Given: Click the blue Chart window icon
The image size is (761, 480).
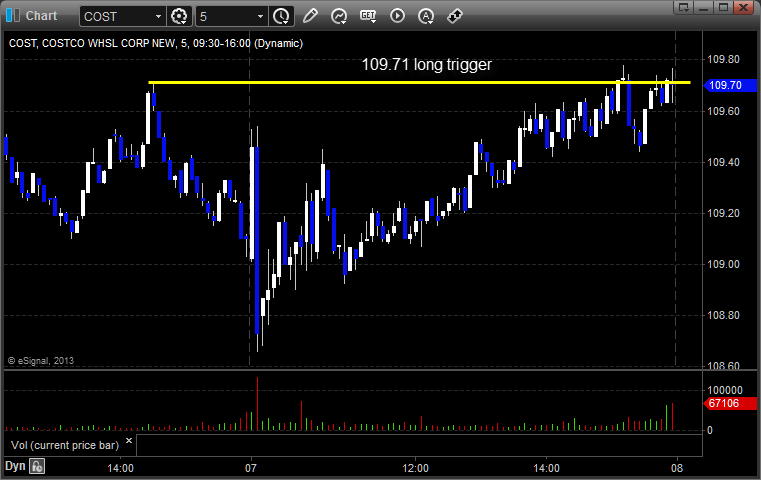Looking at the screenshot, I should point(13,16).
